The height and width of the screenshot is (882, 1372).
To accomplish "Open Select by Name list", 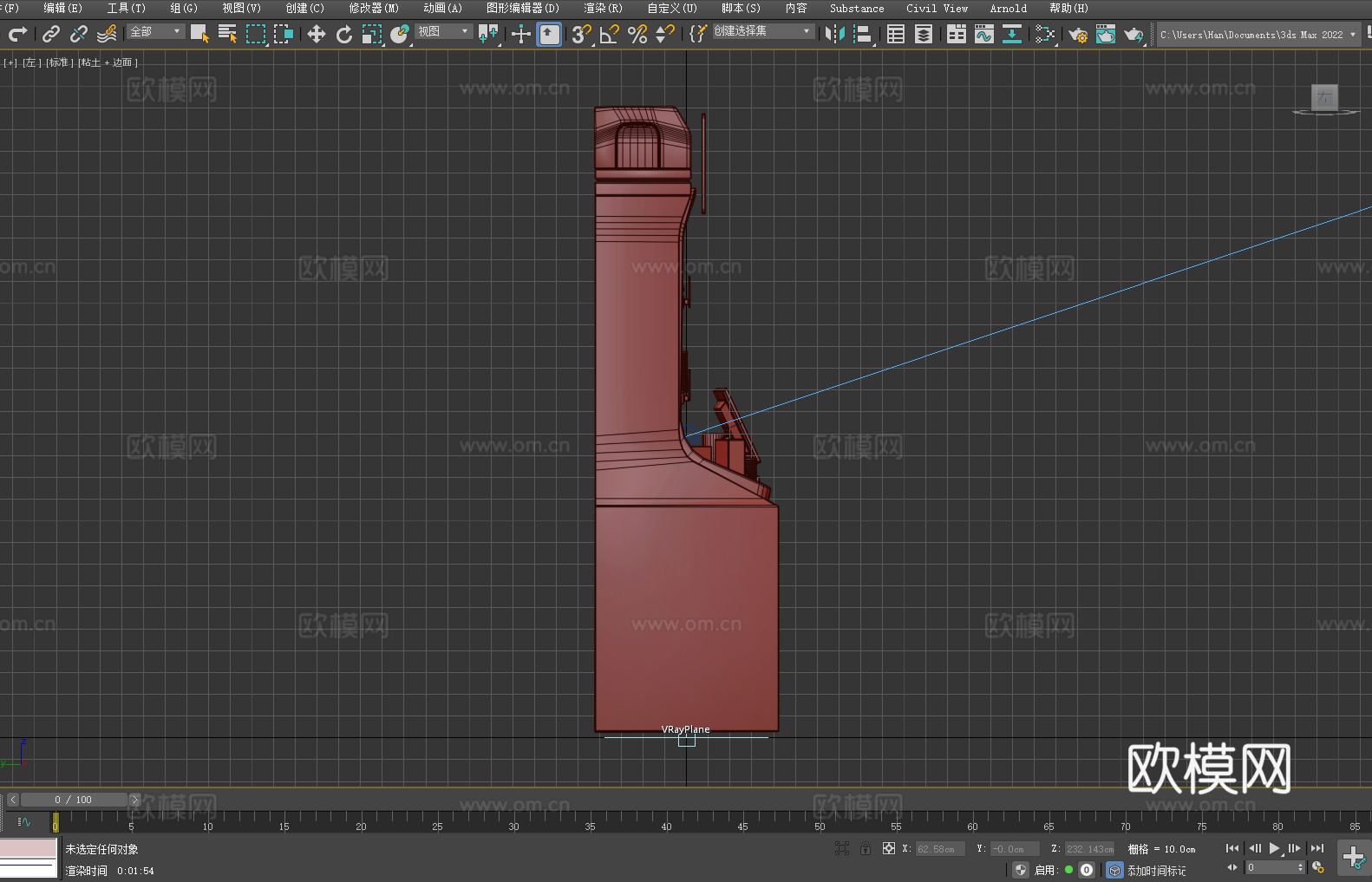I will [x=227, y=34].
